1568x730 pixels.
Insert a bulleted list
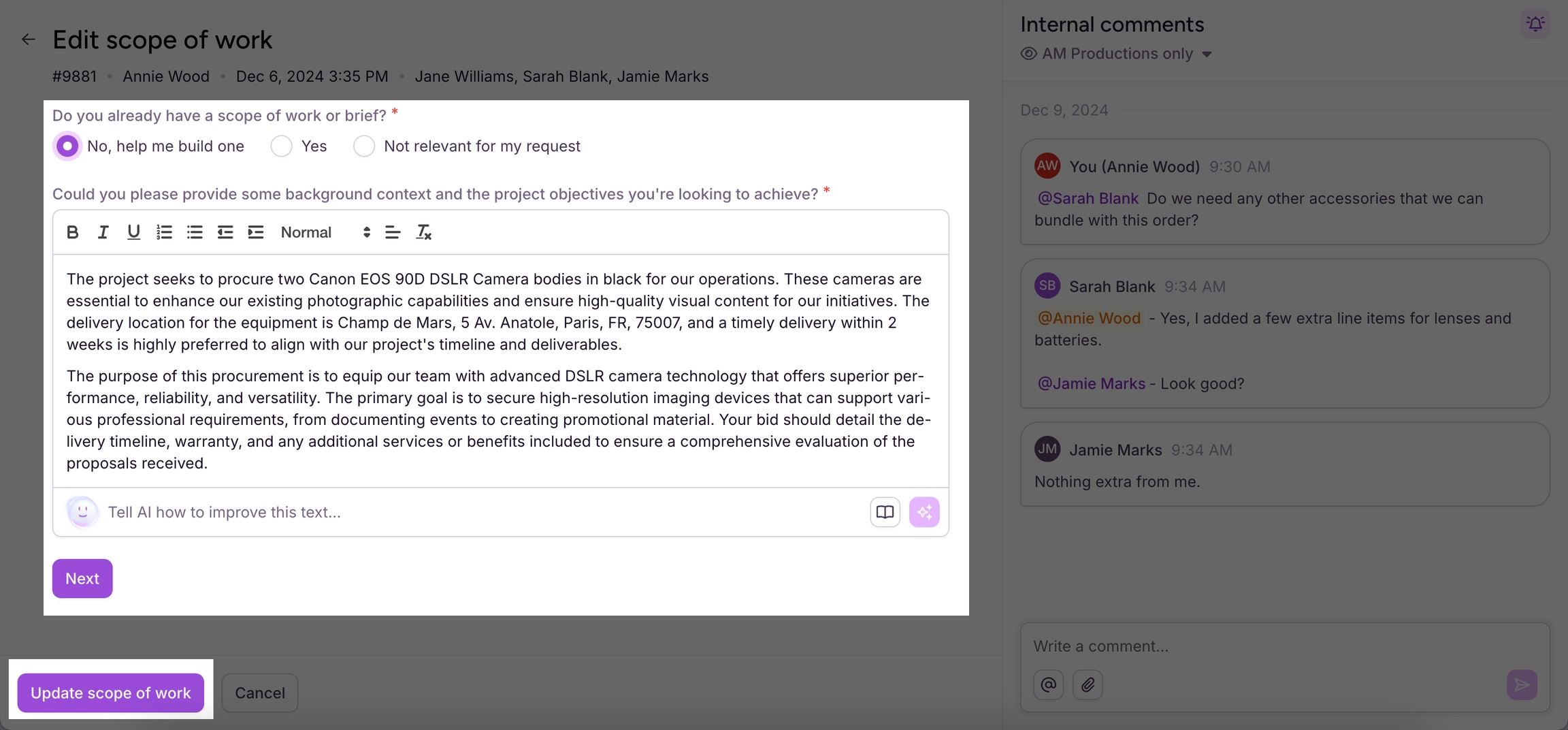(x=195, y=232)
